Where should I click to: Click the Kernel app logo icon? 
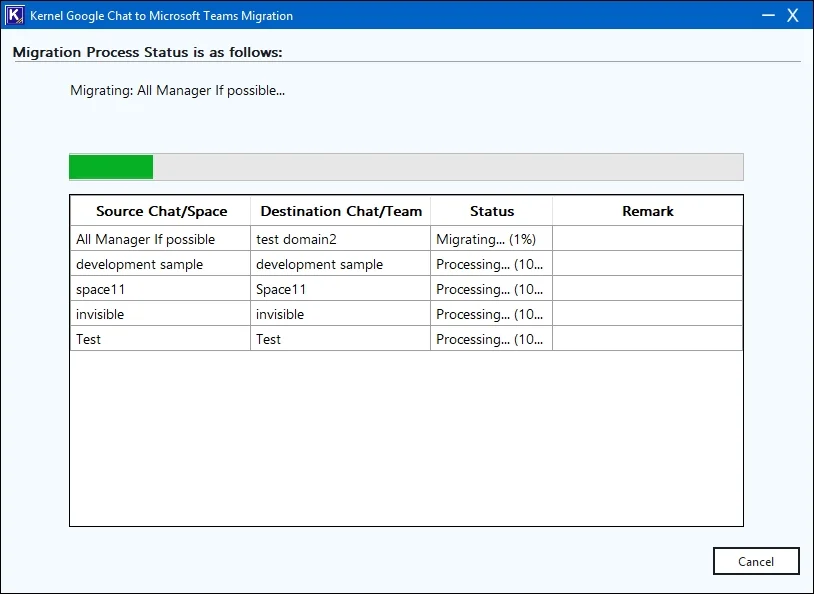click(15, 15)
